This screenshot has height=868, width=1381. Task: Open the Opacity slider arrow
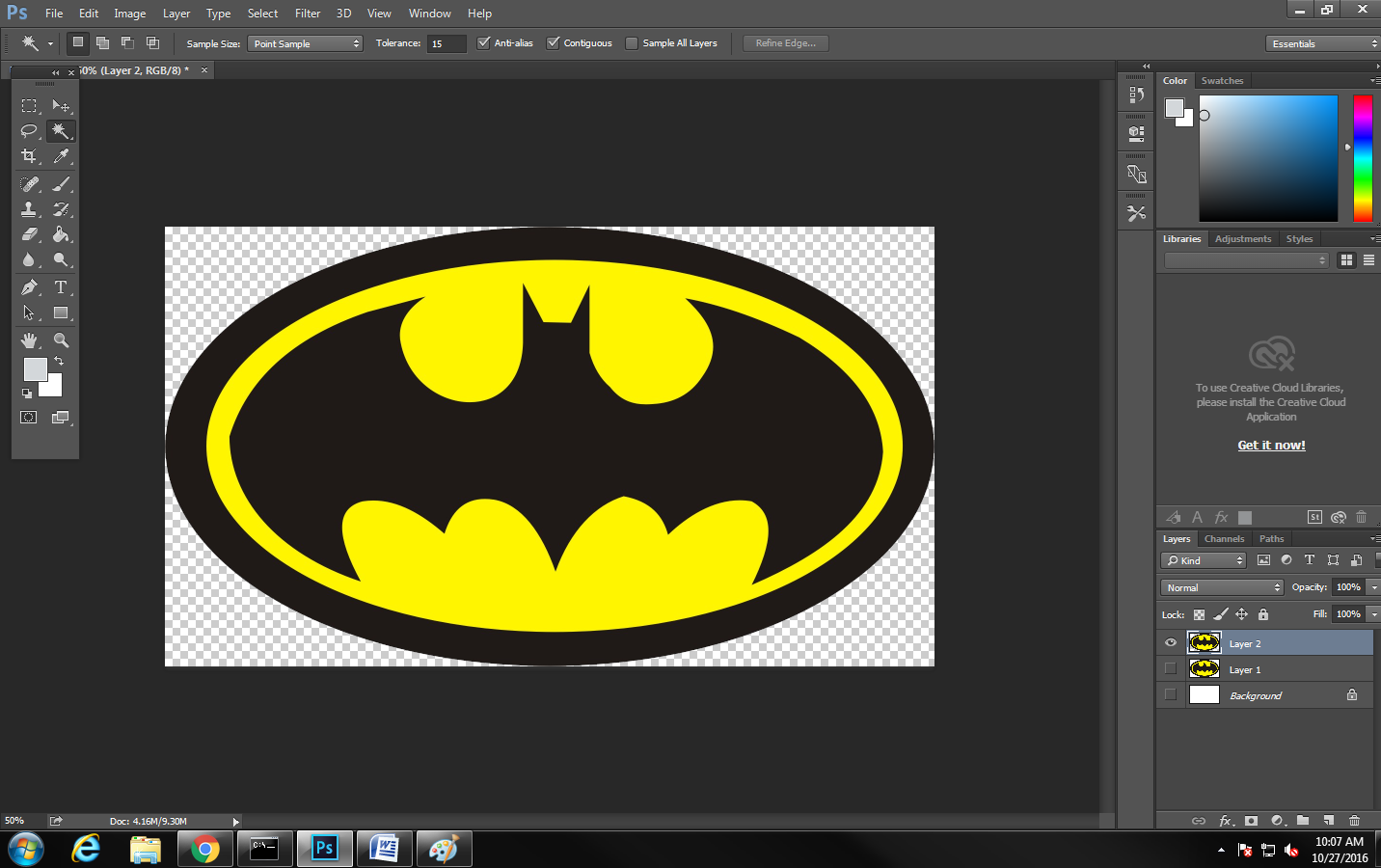(x=1373, y=587)
